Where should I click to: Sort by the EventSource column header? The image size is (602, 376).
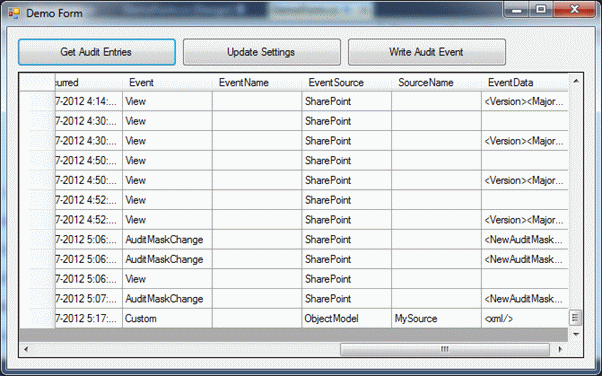[347, 82]
